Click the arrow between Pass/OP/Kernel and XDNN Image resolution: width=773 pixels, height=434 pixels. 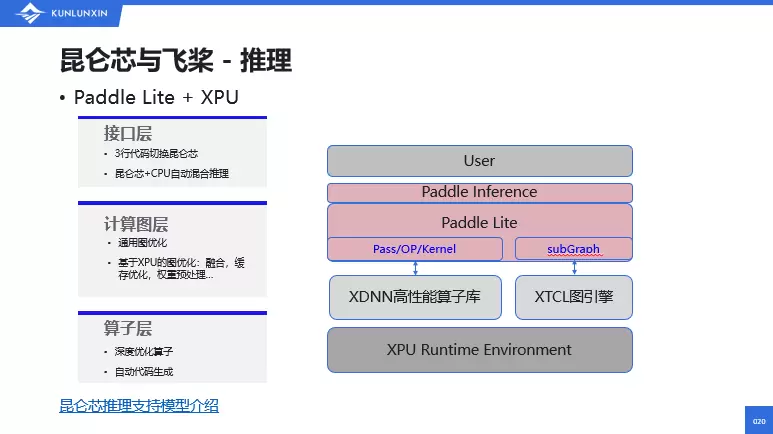415,267
